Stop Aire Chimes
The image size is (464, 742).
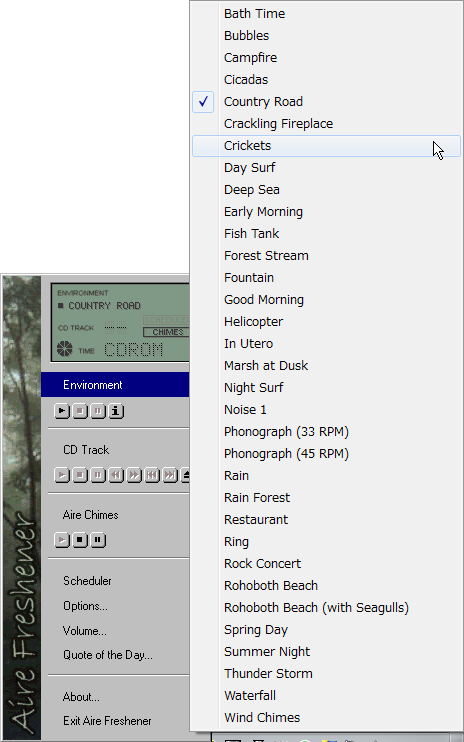click(x=80, y=540)
